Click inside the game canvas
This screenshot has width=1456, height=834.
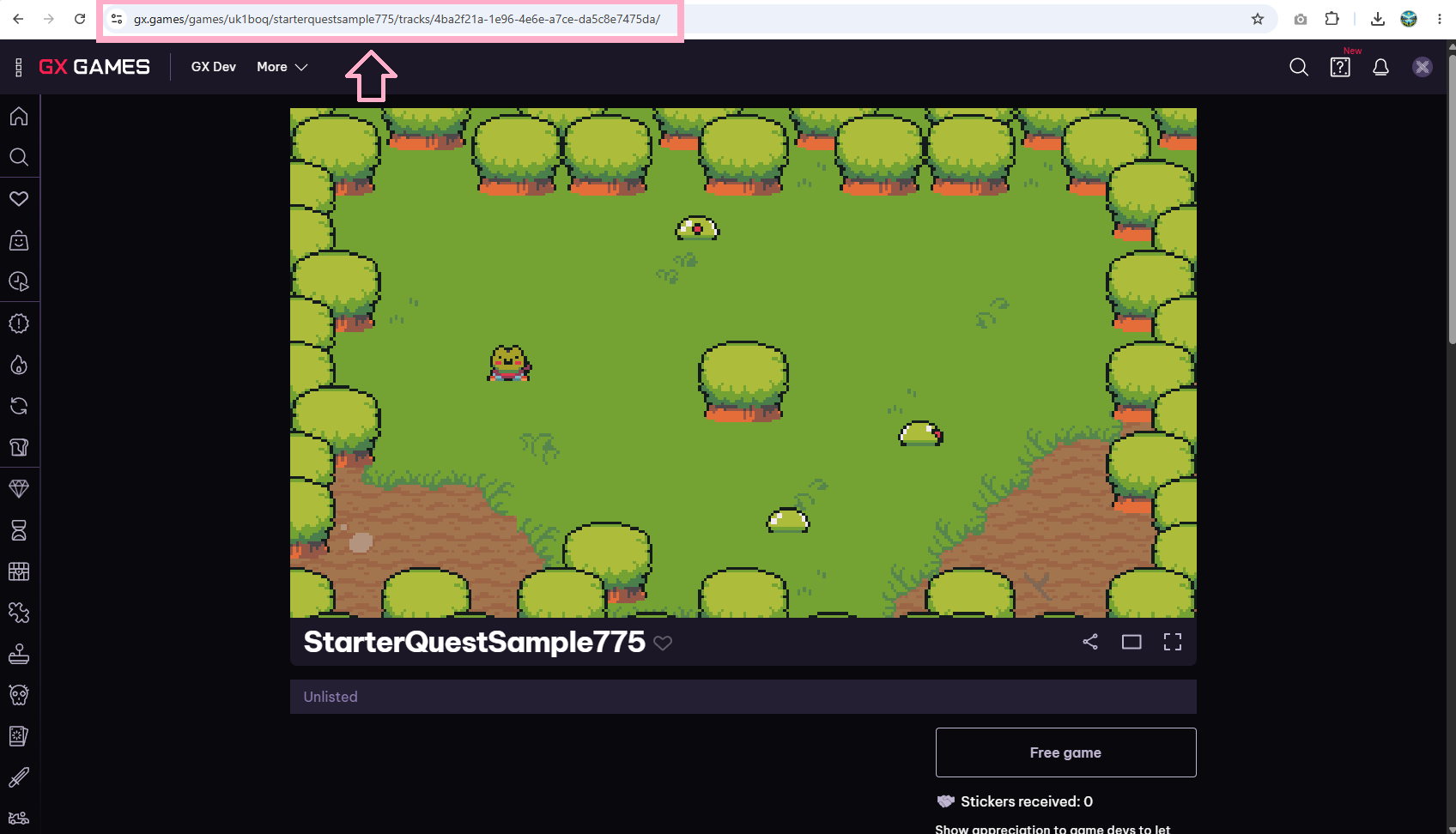coord(743,362)
